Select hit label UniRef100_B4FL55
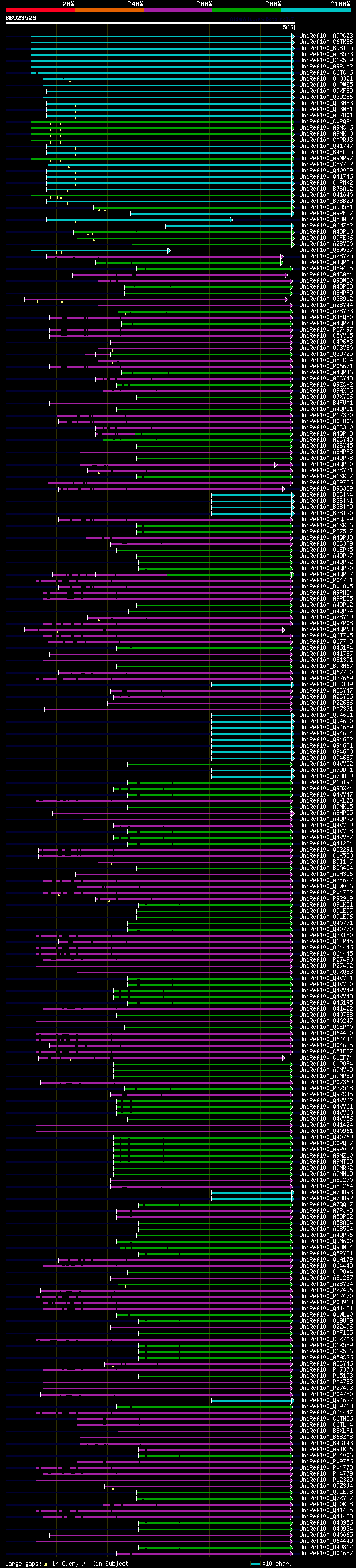This screenshot has width=356, height=1568. [x=326, y=152]
